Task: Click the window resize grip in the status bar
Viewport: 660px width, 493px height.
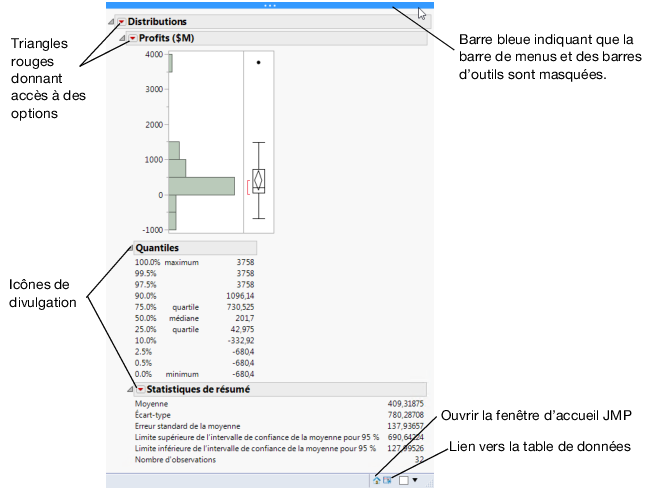Action: click(429, 484)
